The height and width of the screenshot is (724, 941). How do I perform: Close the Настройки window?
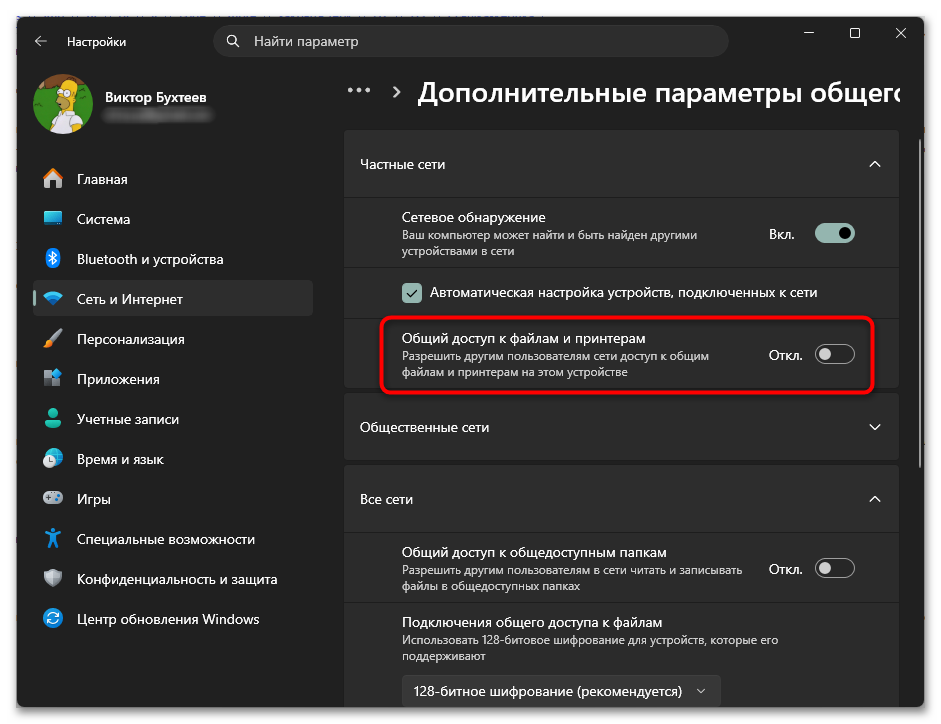tap(900, 33)
